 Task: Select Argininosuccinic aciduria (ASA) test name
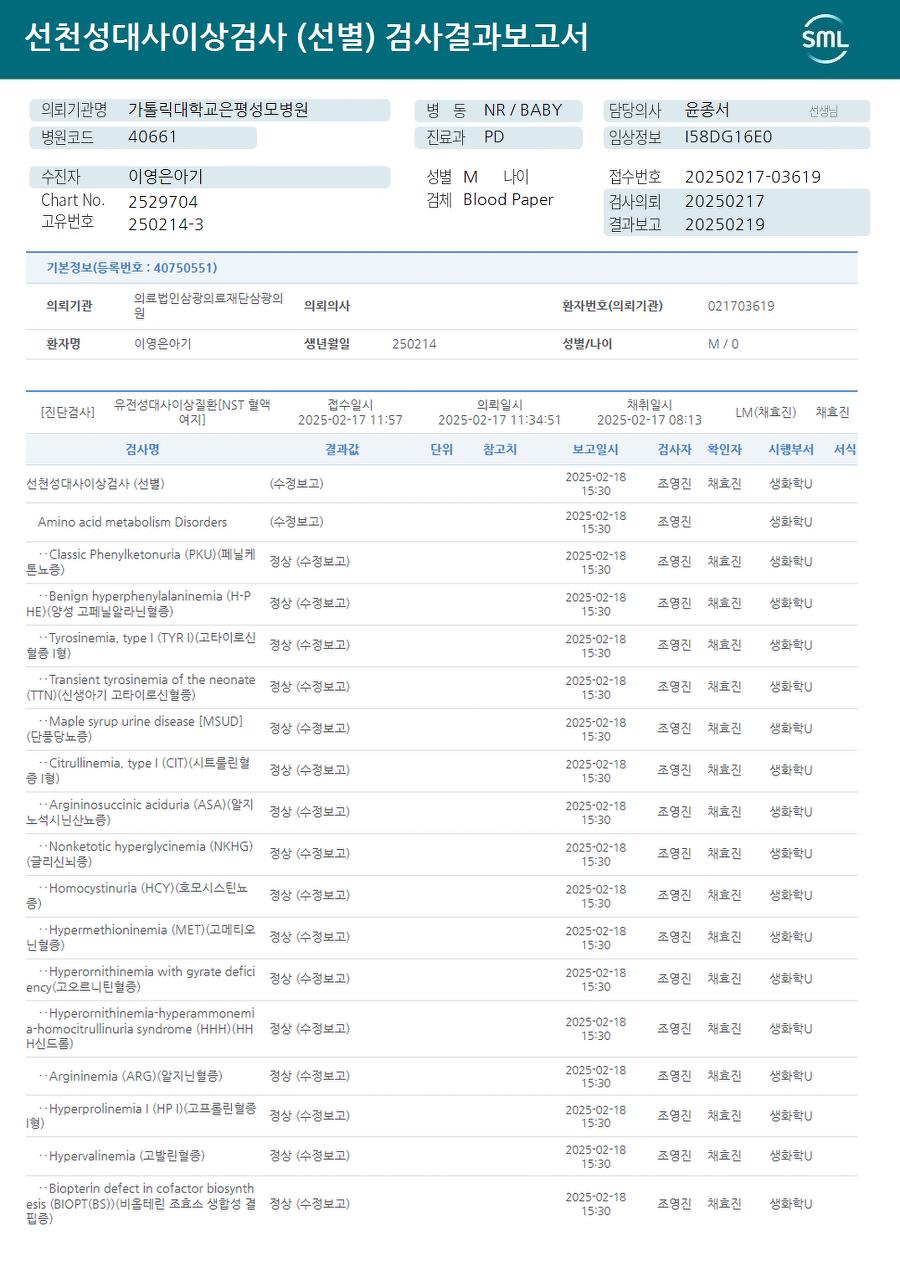140,812
